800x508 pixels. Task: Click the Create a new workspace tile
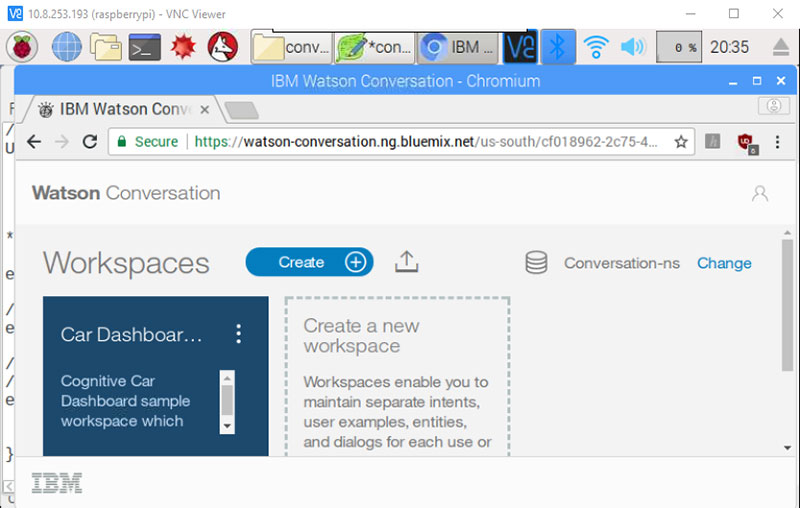(397, 376)
